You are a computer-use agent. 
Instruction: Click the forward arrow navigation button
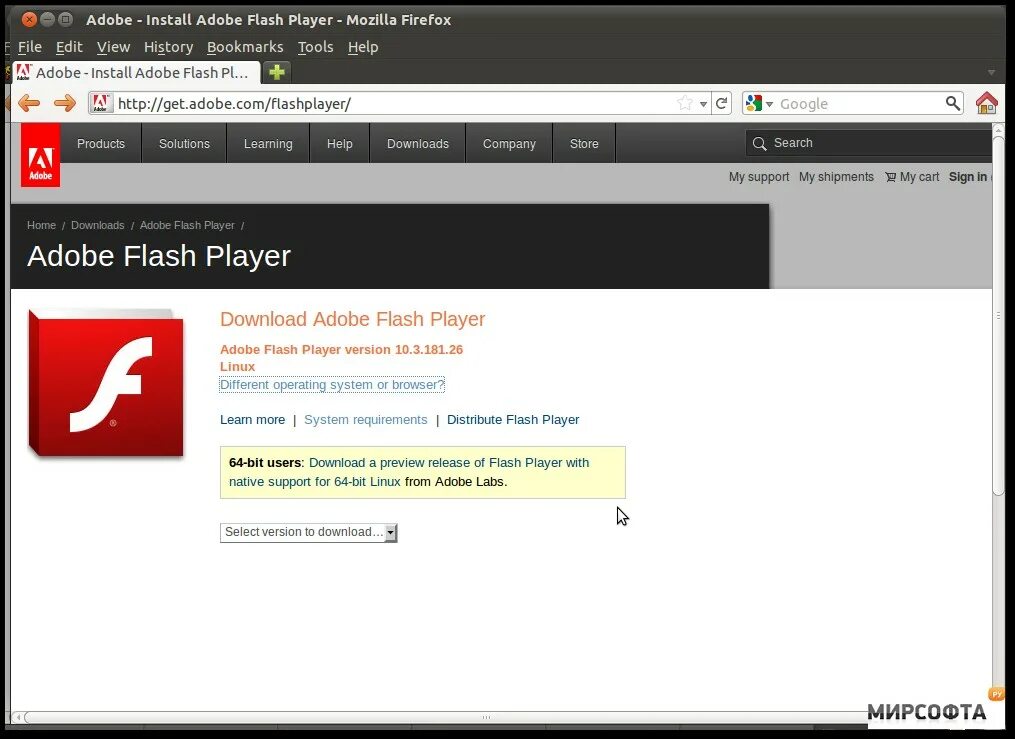65,103
